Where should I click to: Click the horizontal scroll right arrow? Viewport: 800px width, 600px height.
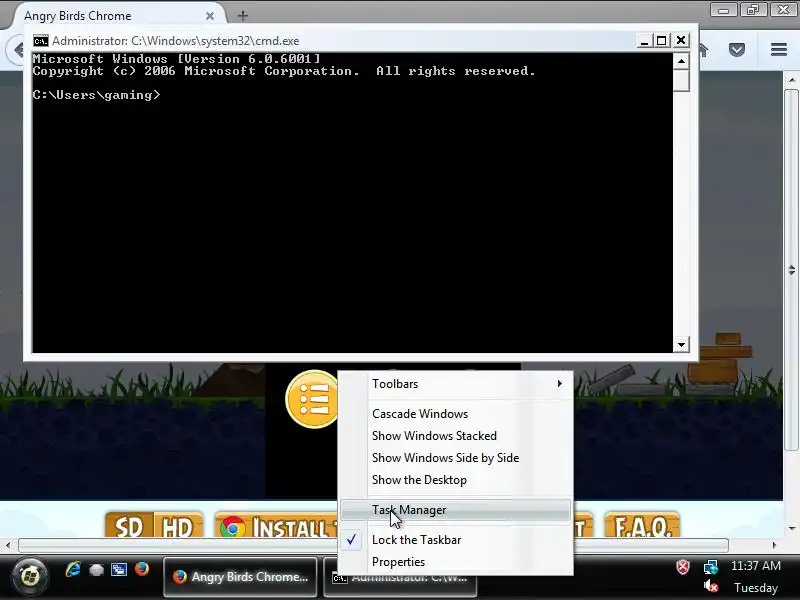click(x=774, y=545)
